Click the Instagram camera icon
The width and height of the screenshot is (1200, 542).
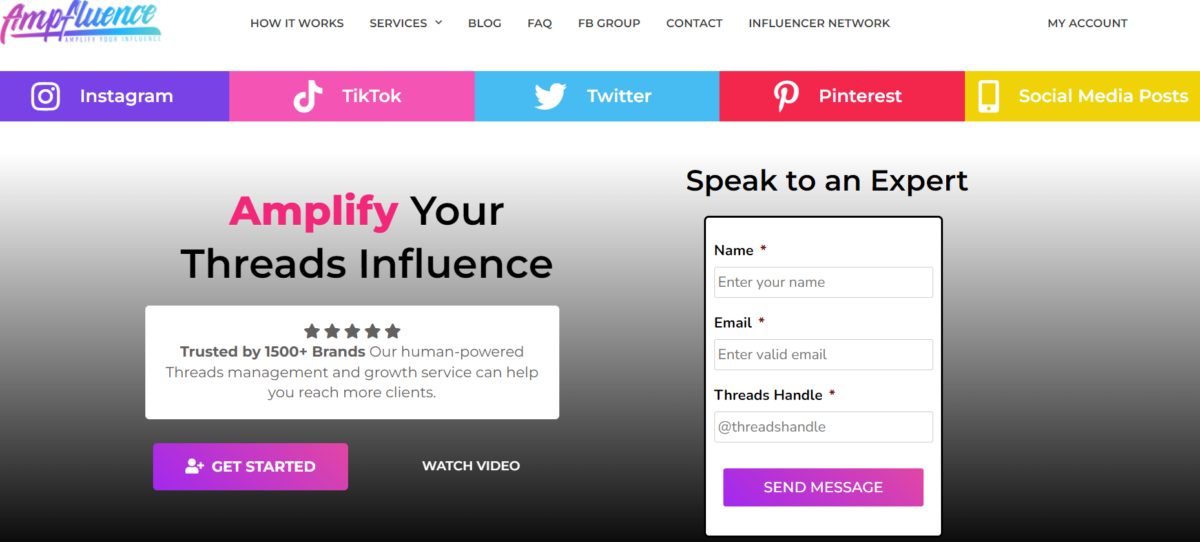coord(46,96)
